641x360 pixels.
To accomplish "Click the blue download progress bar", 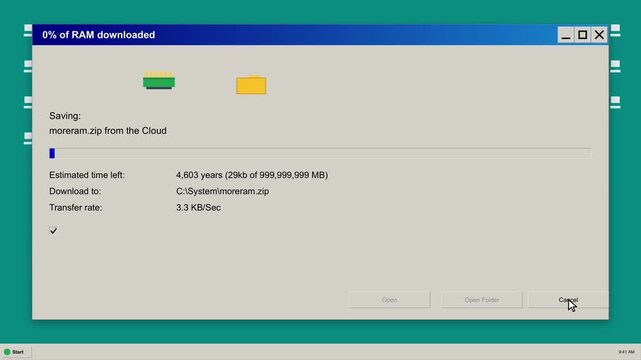I will [320, 153].
